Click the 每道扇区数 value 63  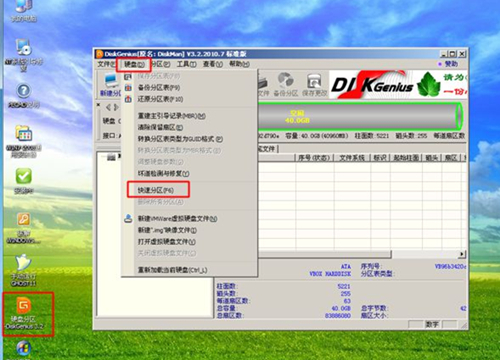(x=347, y=301)
